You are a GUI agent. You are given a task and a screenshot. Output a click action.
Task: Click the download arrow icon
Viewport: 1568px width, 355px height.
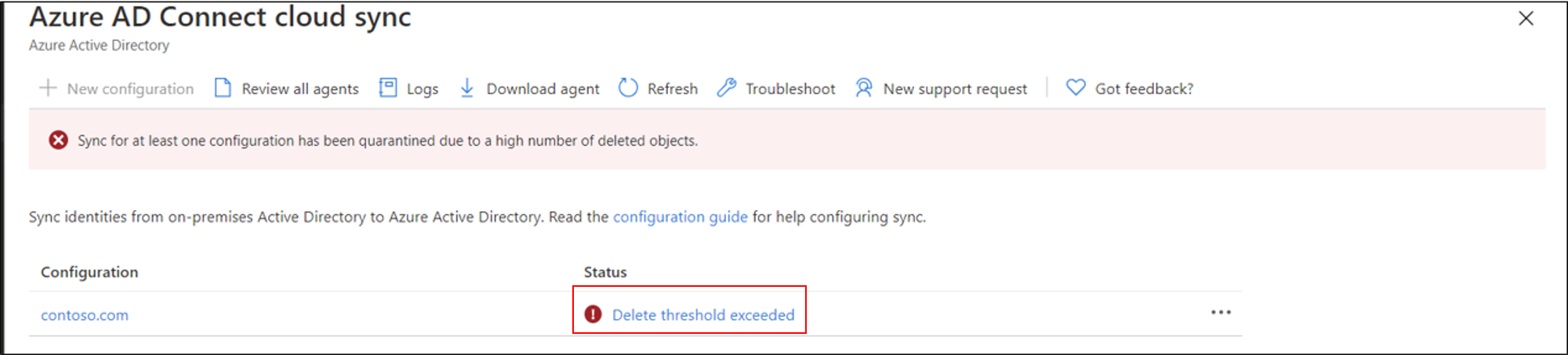point(466,88)
